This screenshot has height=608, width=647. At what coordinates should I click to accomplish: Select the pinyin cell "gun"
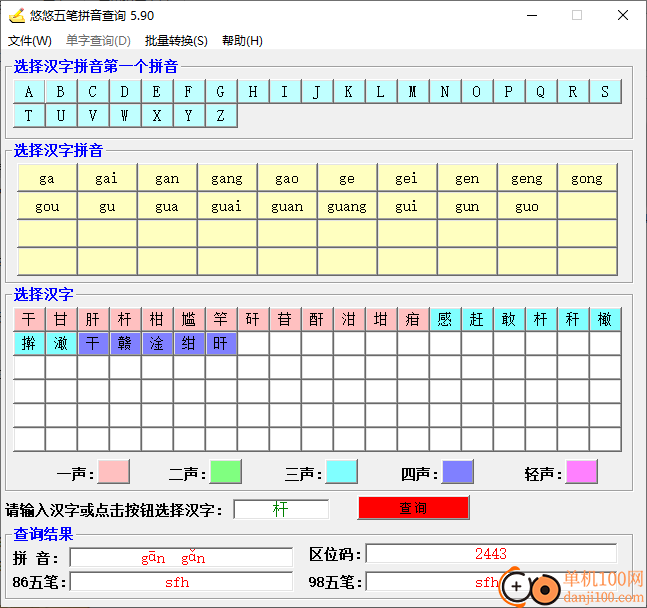(467, 206)
